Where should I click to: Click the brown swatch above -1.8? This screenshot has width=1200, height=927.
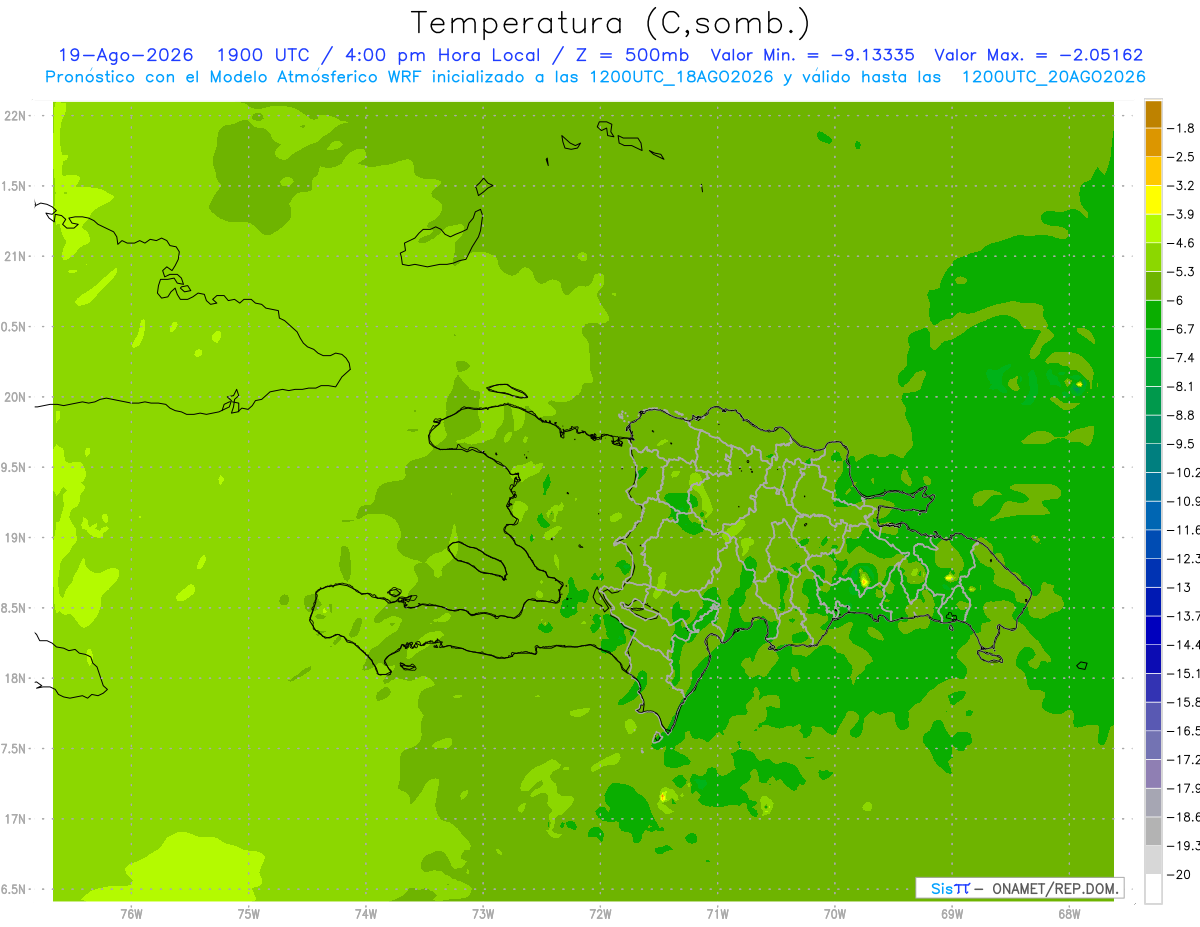1153,114
